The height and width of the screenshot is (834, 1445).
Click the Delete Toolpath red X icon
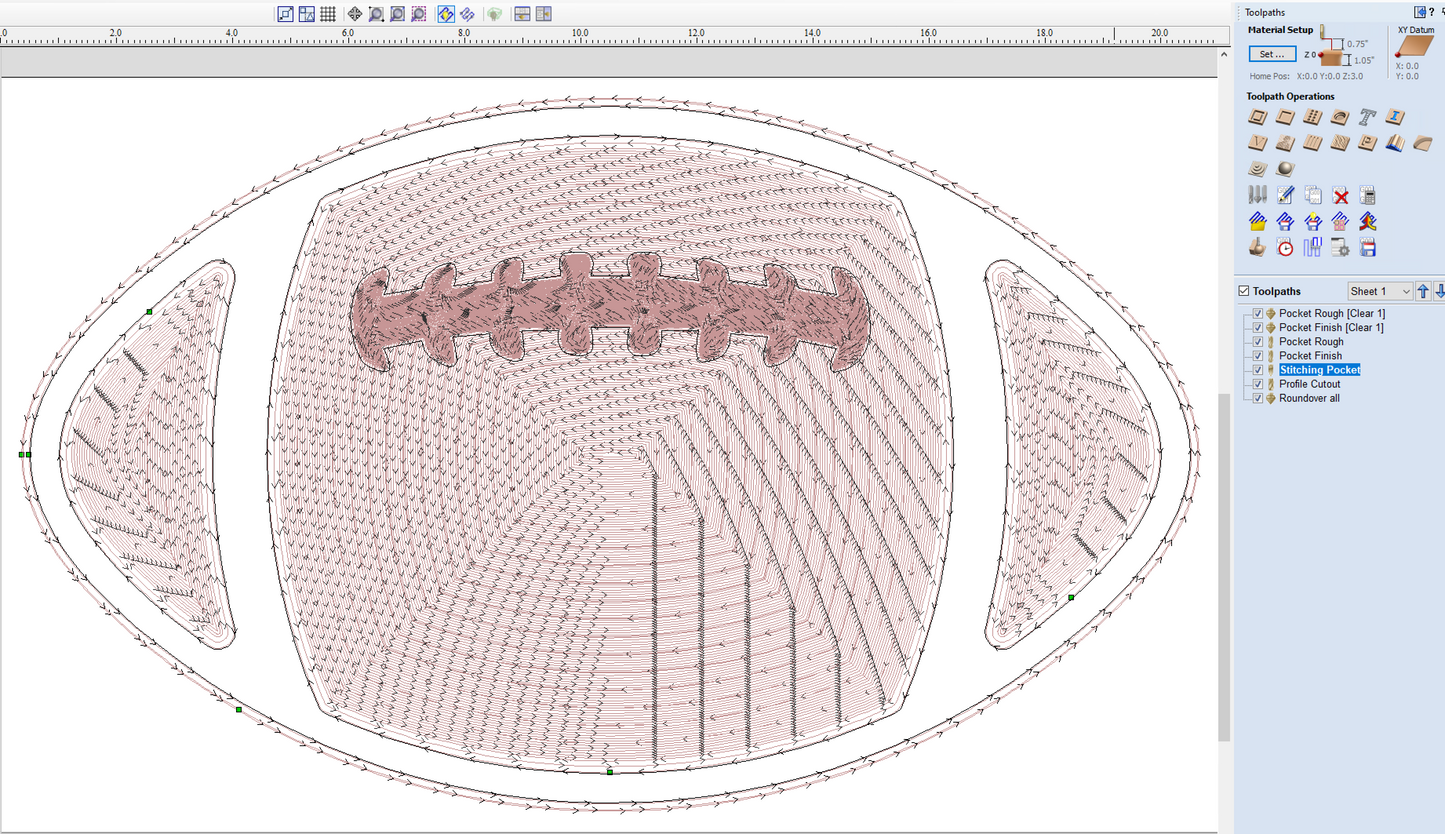coord(1341,196)
